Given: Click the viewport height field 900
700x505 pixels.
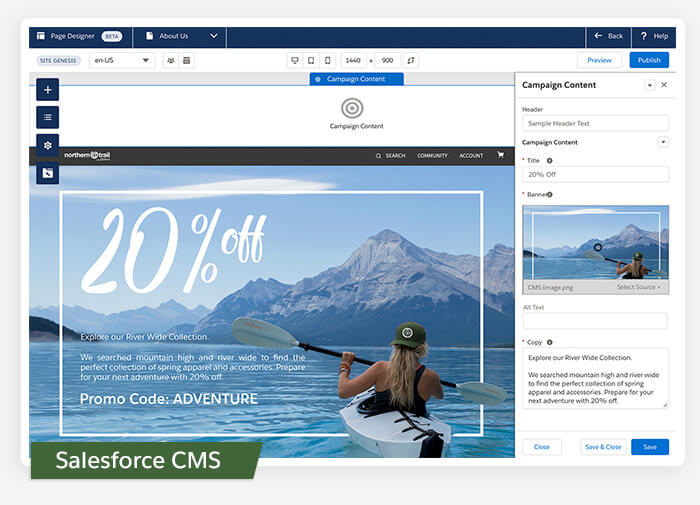Looking at the screenshot, I should 388,60.
